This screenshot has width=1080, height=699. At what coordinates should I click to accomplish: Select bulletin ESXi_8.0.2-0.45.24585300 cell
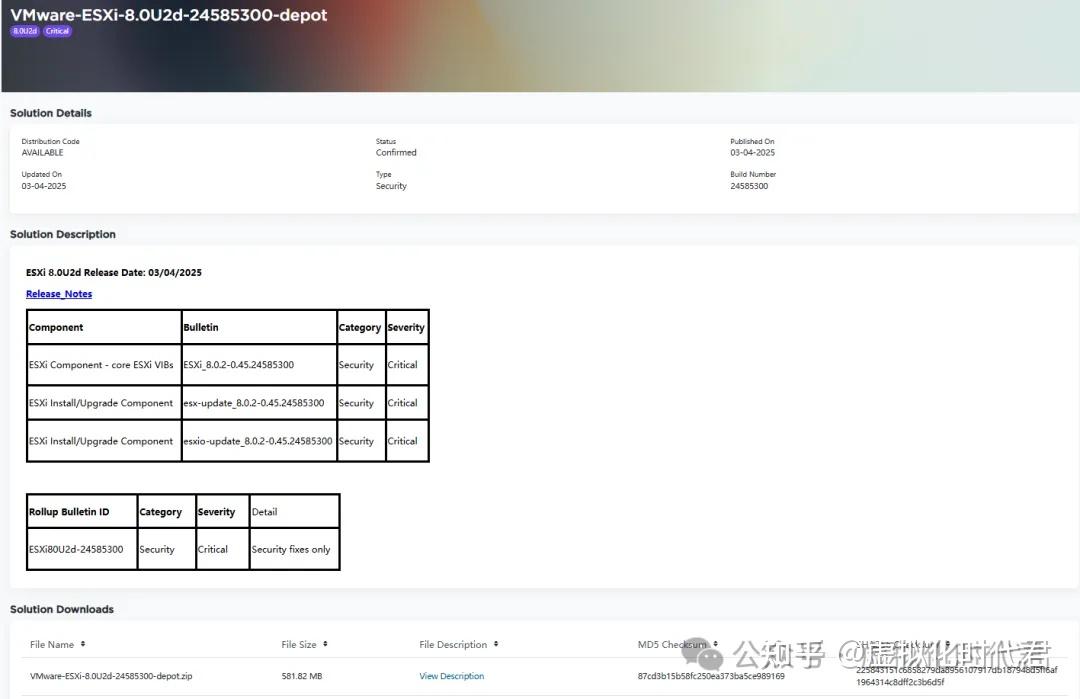click(x=259, y=365)
